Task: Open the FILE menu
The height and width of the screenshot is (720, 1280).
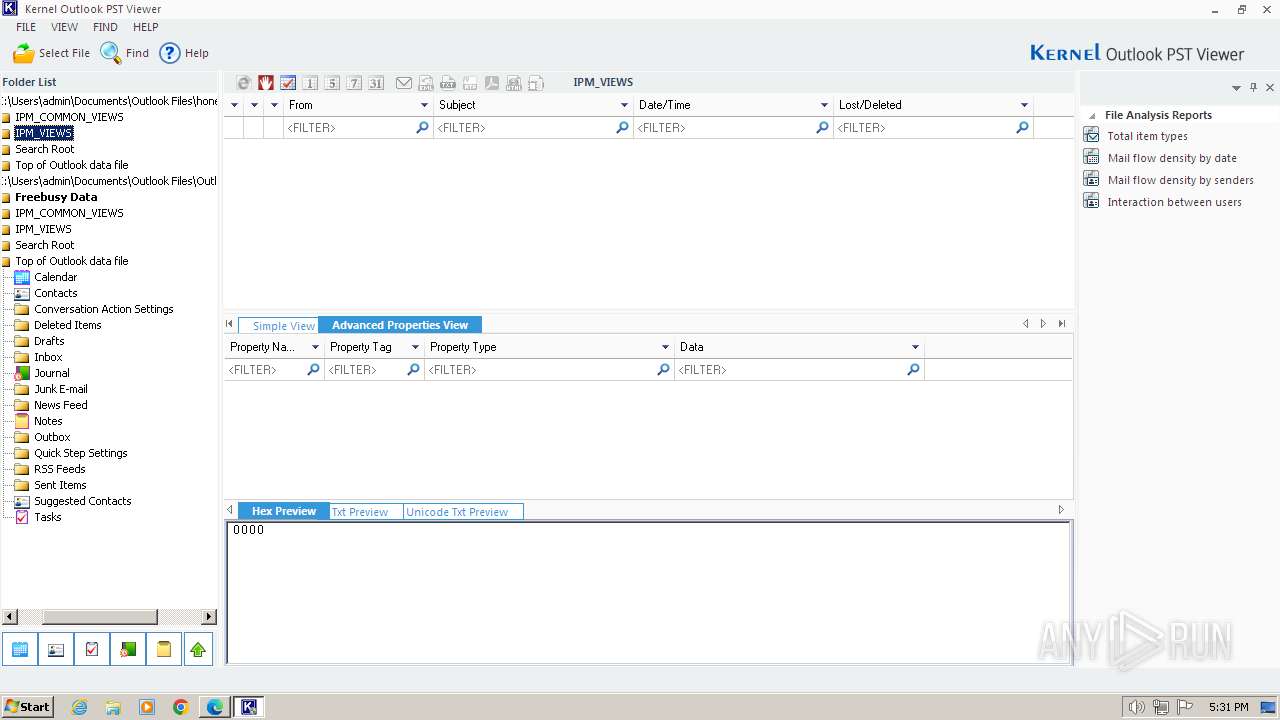Action: (26, 27)
